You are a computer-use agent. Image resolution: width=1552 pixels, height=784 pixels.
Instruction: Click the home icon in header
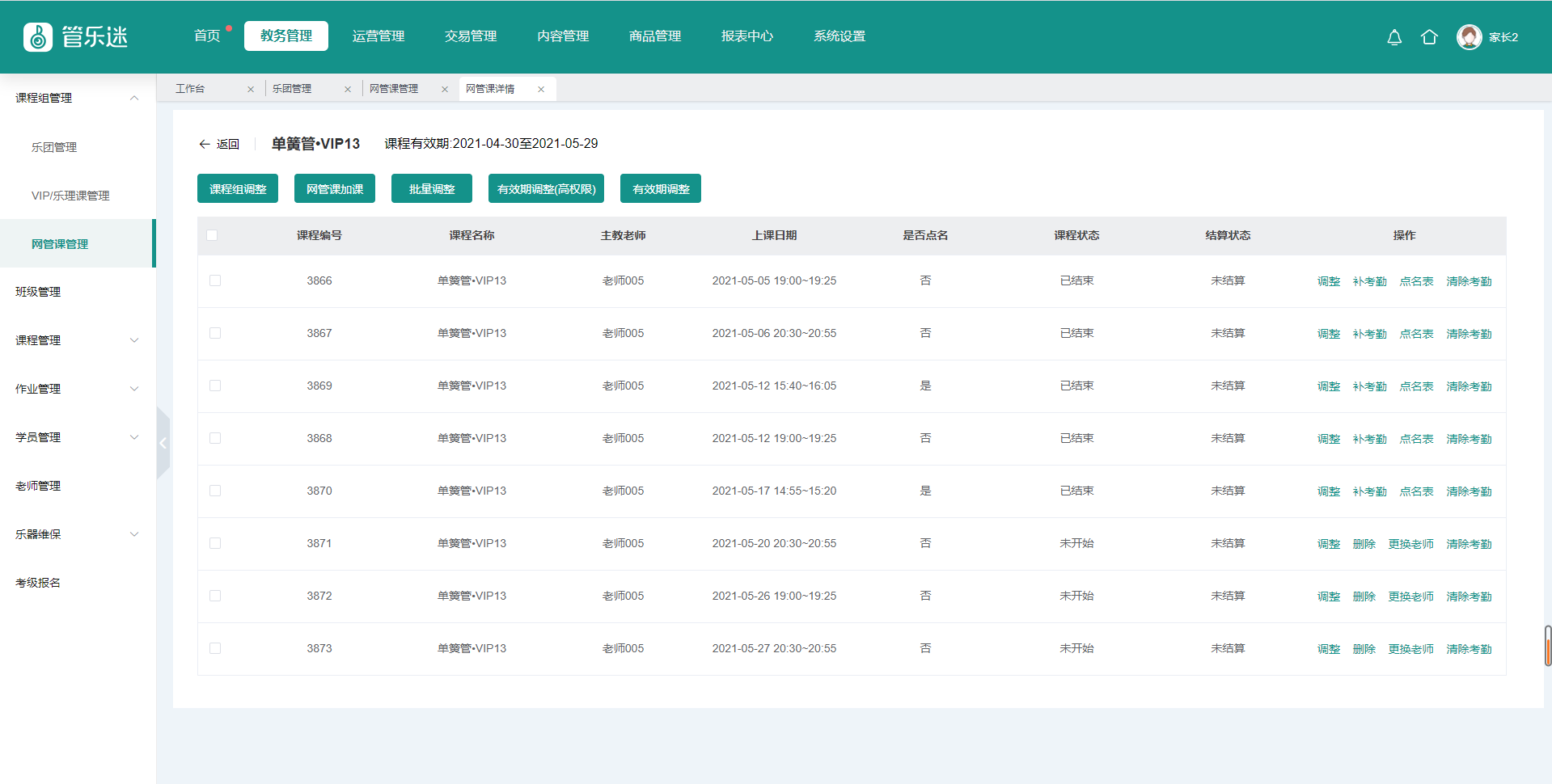coord(1429,37)
